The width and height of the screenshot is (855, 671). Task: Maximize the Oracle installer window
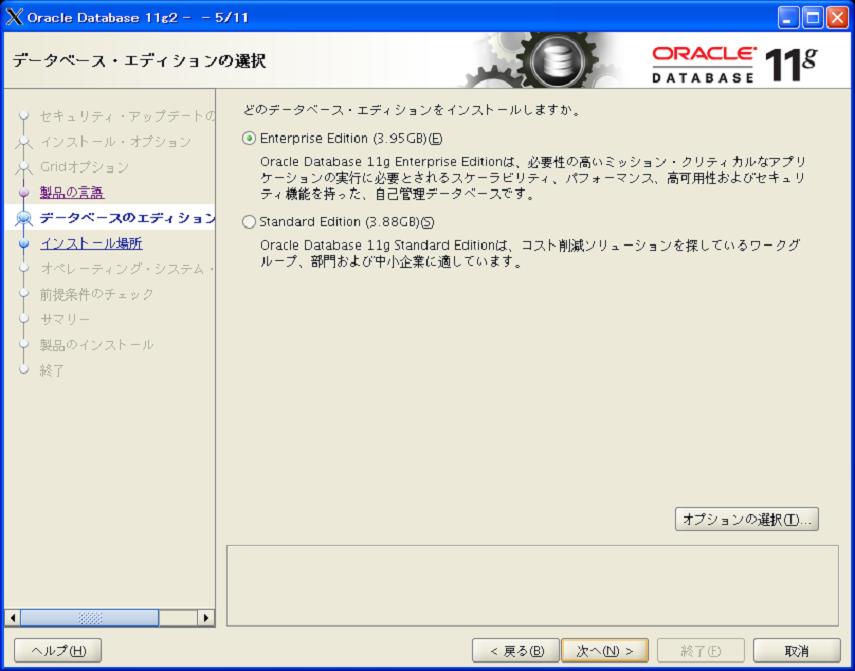(812, 17)
